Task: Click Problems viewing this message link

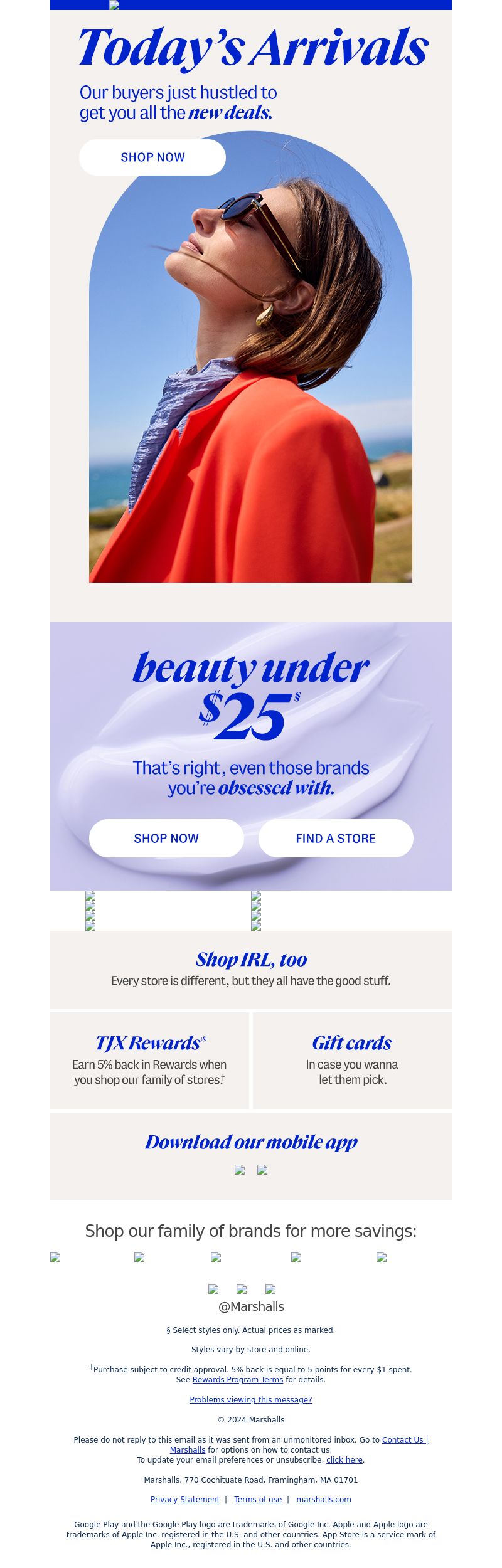Action: click(x=251, y=1400)
